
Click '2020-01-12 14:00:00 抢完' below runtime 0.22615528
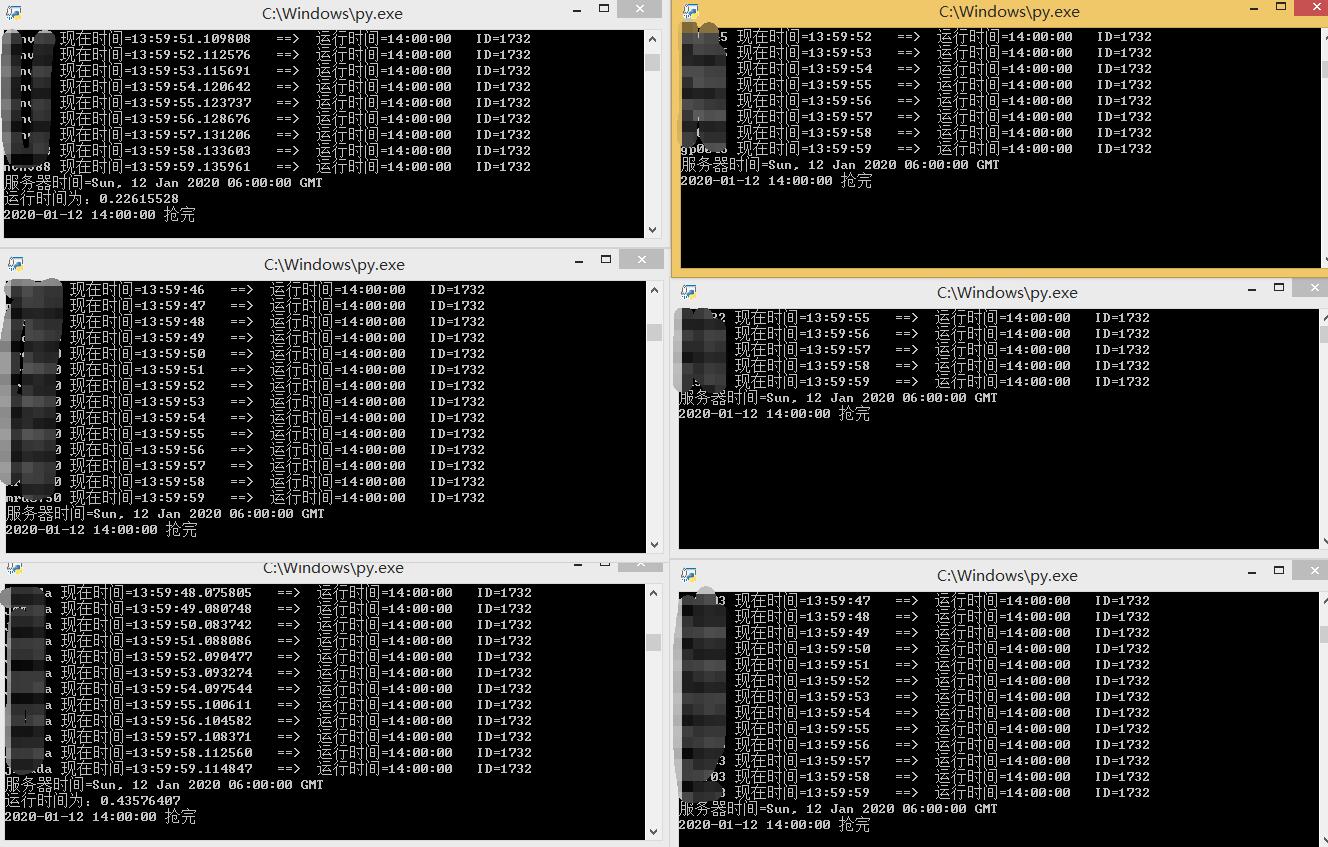click(100, 215)
